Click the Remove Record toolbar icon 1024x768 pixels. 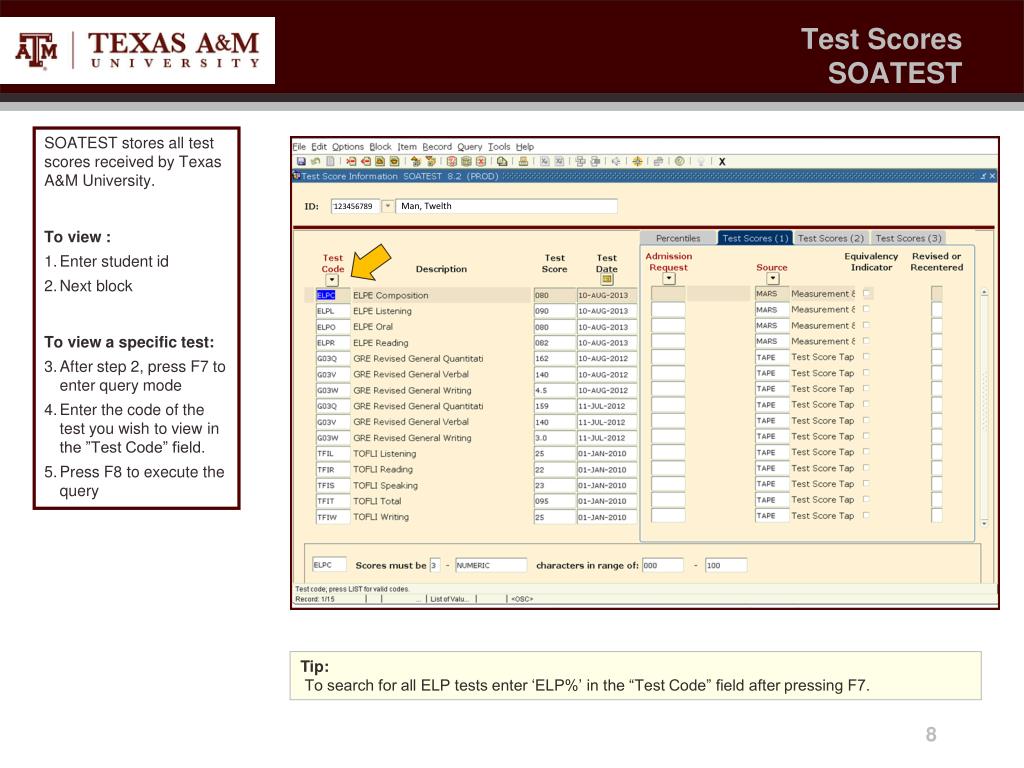click(366, 161)
